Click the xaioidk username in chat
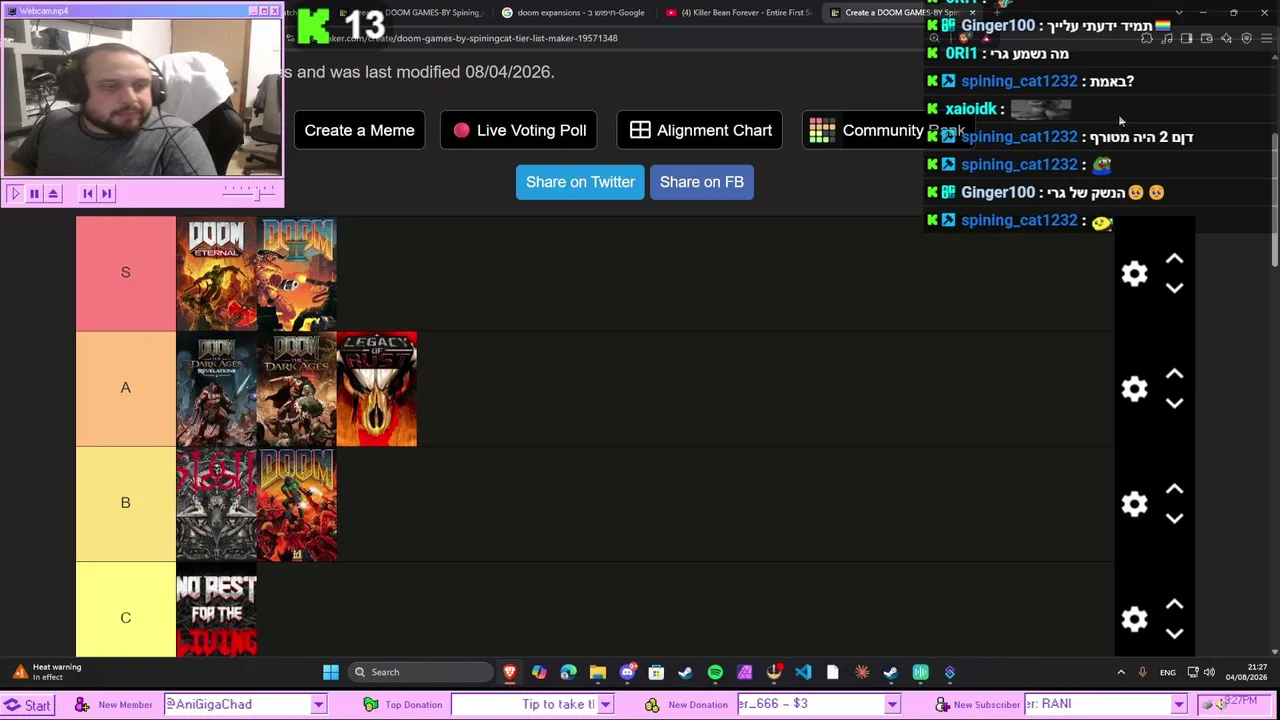This screenshot has width=1280, height=720. pyautogui.click(x=971, y=109)
